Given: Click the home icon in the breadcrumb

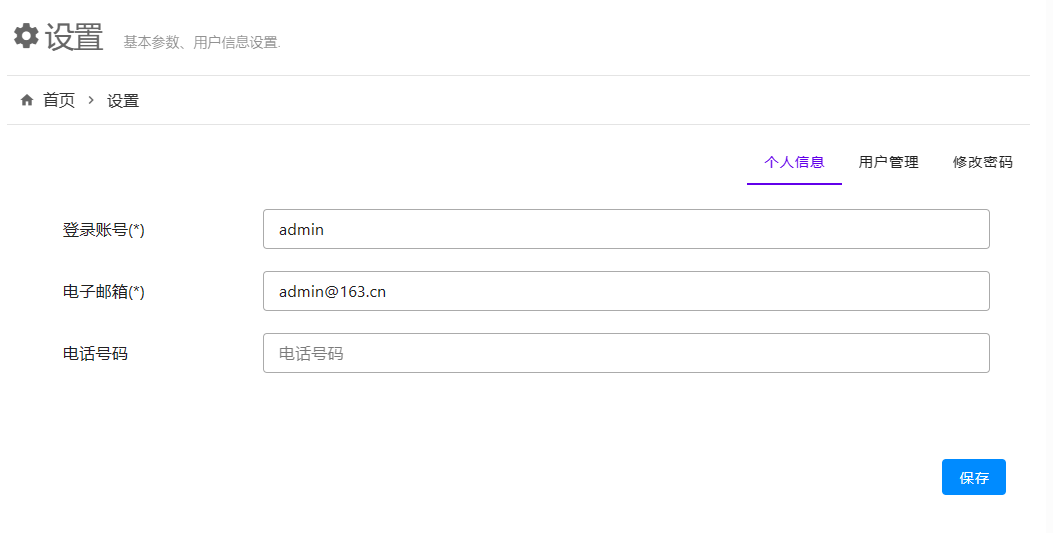Looking at the screenshot, I should point(27,100).
